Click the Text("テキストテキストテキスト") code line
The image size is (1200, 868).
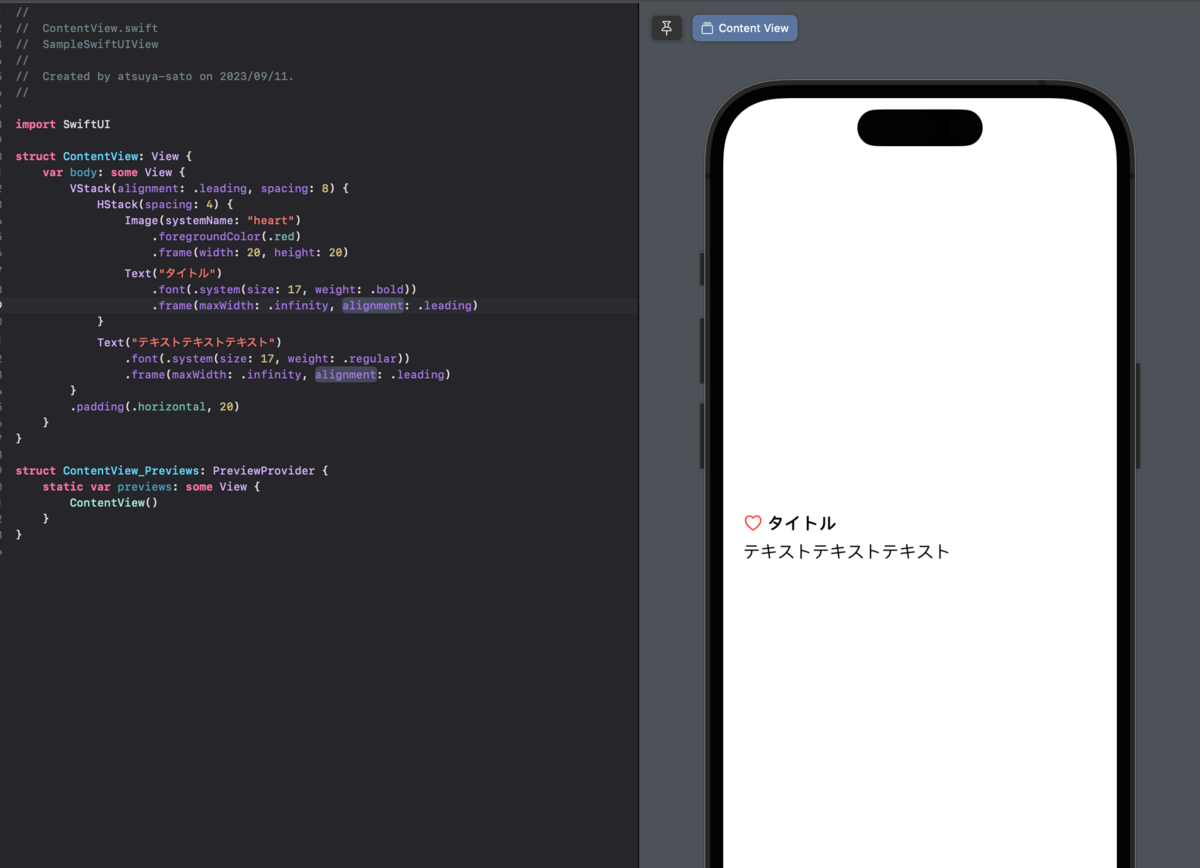190,342
